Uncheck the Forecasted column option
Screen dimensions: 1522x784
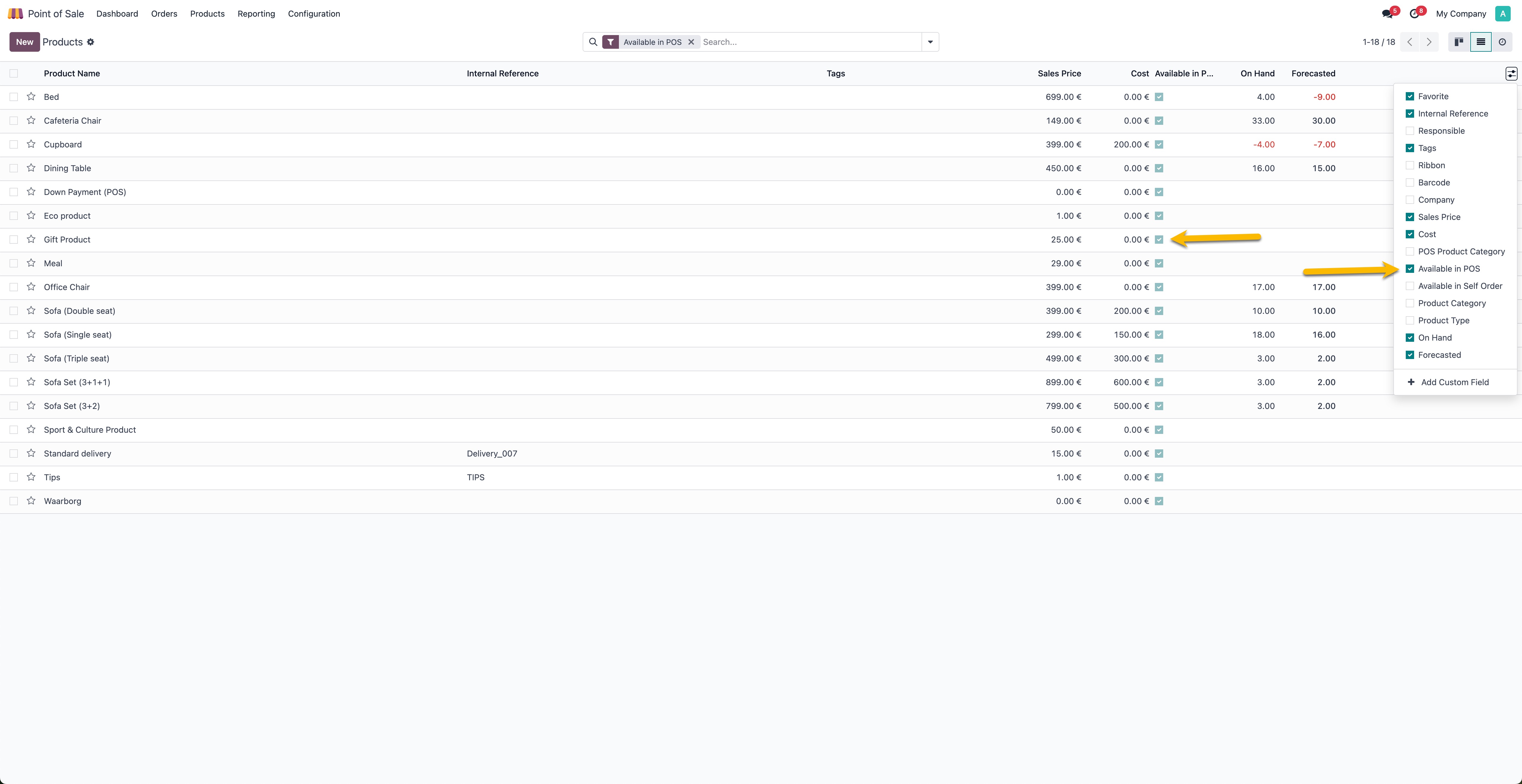[x=1410, y=355]
